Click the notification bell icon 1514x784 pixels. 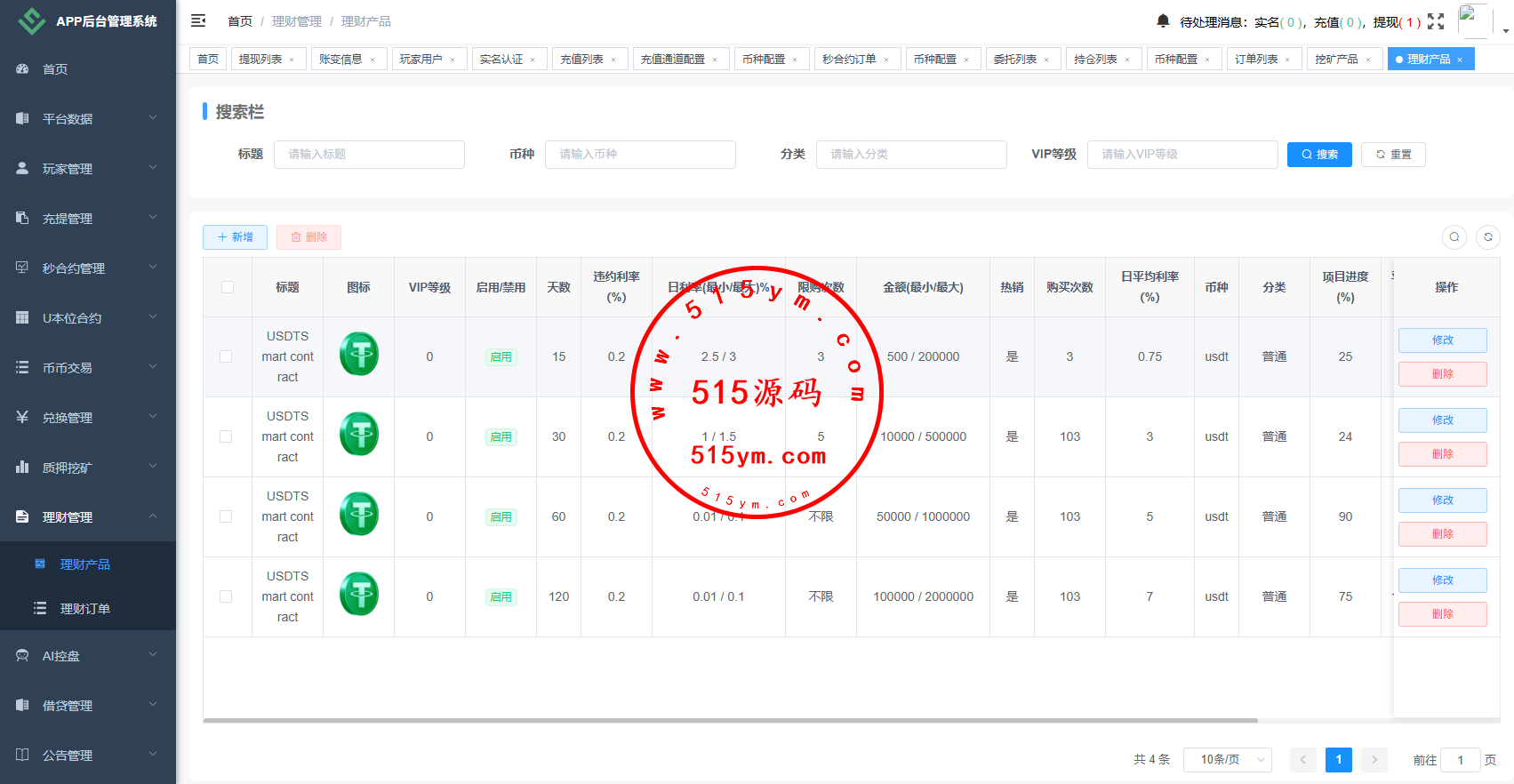pos(1162,20)
